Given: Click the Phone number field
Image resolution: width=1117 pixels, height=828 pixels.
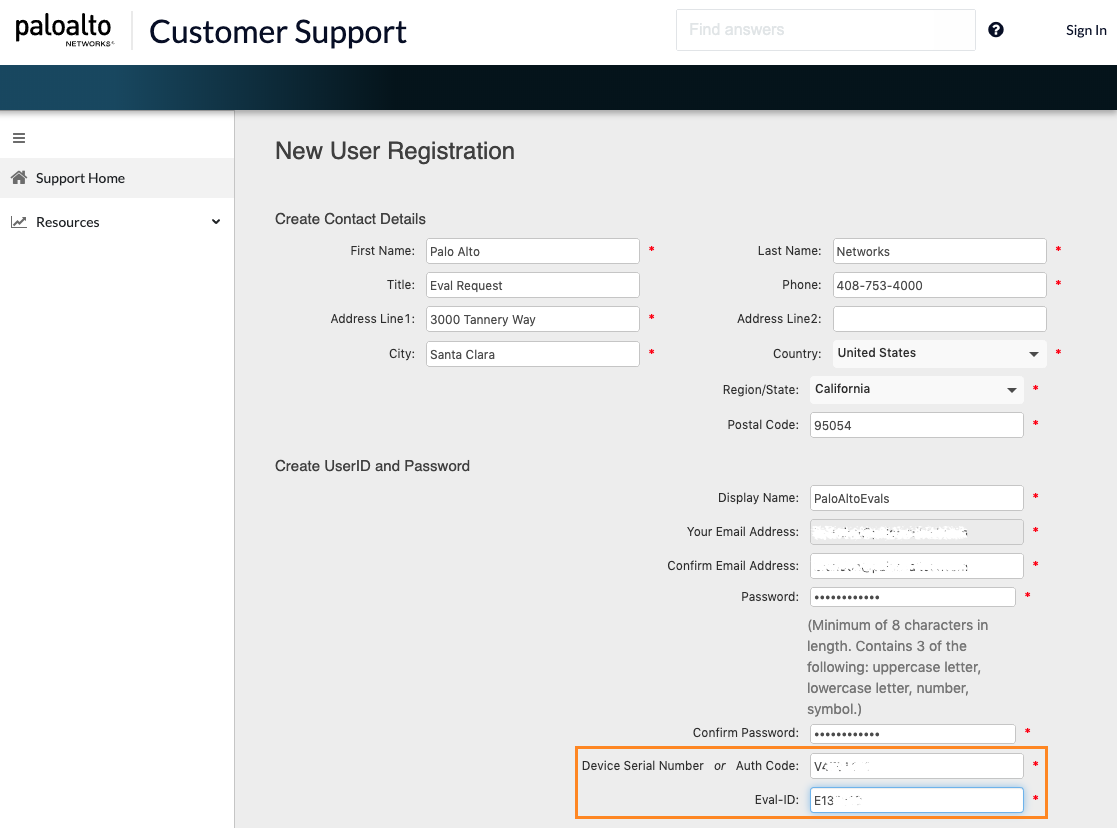Looking at the screenshot, I should pyautogui.click(x=938, y=285).
